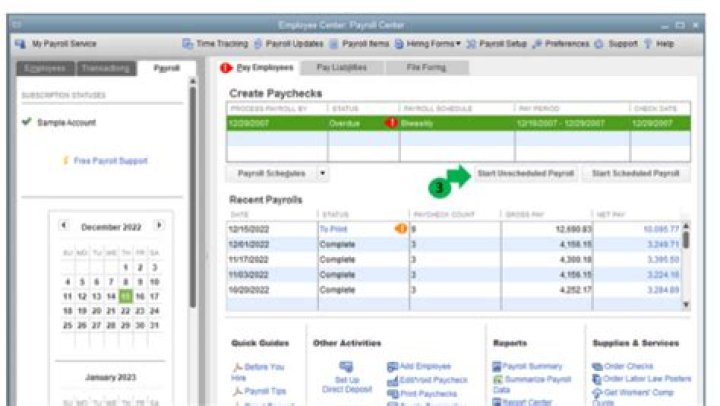This screenshot has width=720, height=406.
Task: Click the Payroll Setup icon
Action: click(x=471, y=44)
